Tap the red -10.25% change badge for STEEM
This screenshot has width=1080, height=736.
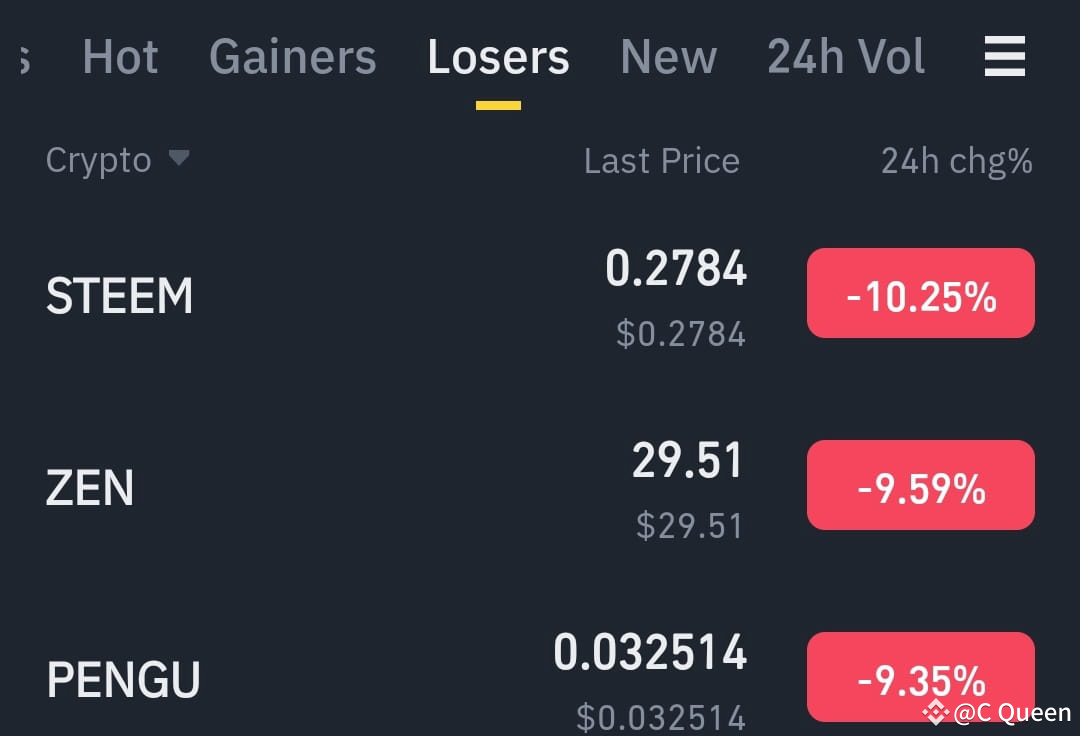tap(920, 293)
